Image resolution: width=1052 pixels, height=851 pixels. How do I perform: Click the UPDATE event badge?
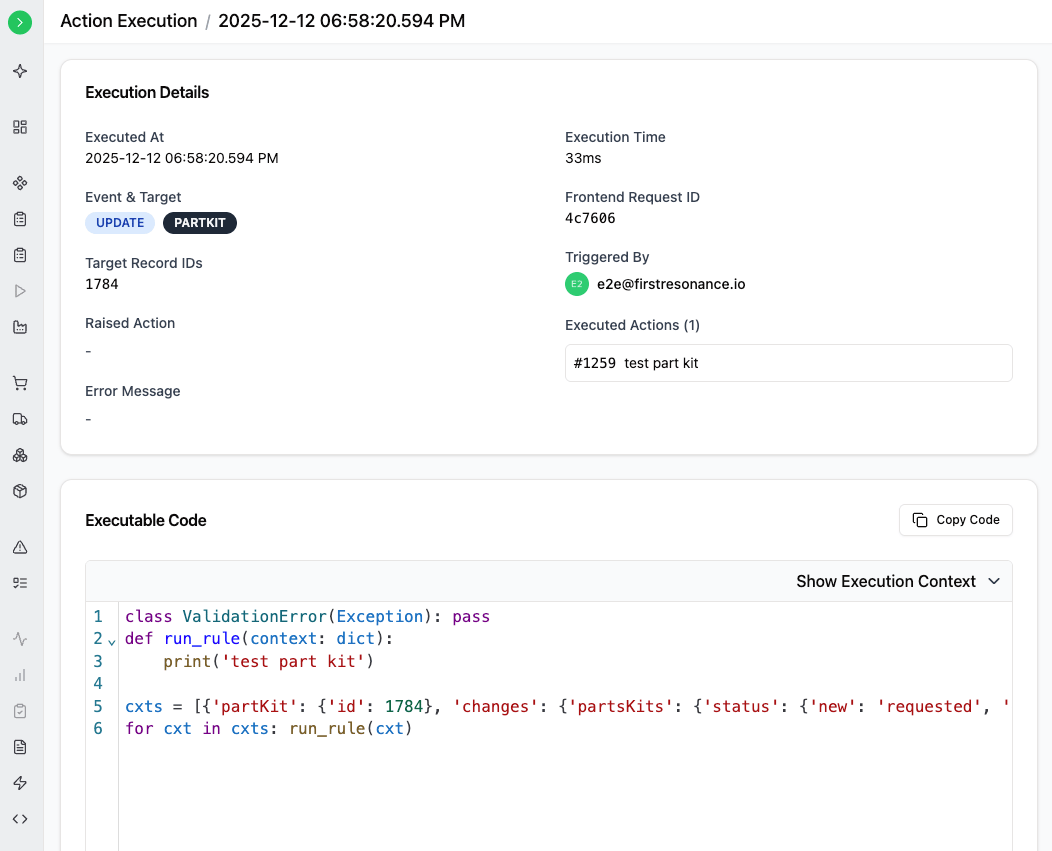120,223
